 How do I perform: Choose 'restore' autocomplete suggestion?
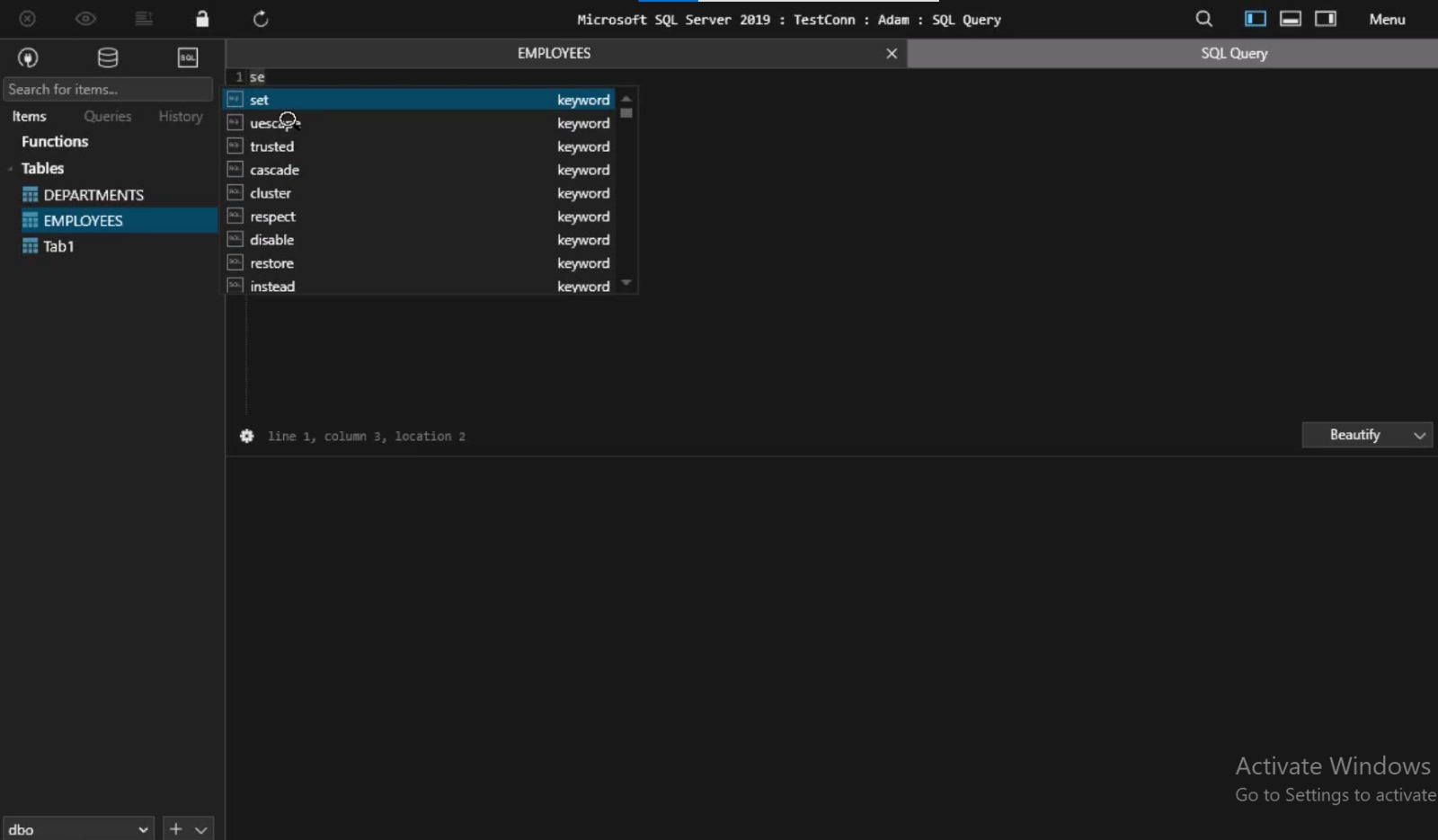coord(419,263)
